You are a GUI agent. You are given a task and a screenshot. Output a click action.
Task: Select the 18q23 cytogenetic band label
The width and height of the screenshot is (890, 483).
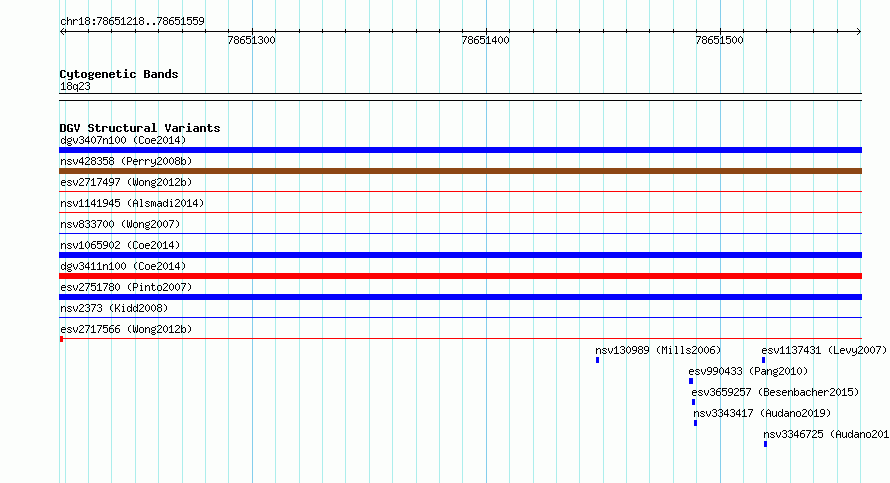point(75,86)
